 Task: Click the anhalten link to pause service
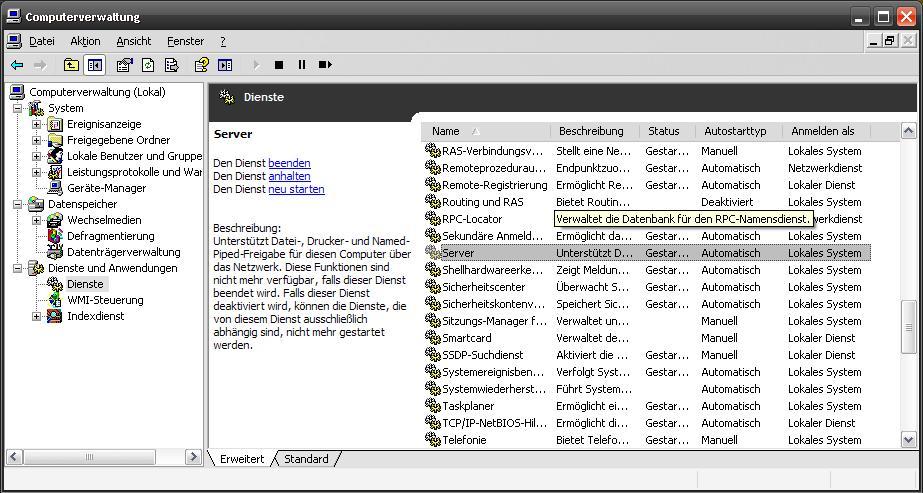(x=290, y=176)
